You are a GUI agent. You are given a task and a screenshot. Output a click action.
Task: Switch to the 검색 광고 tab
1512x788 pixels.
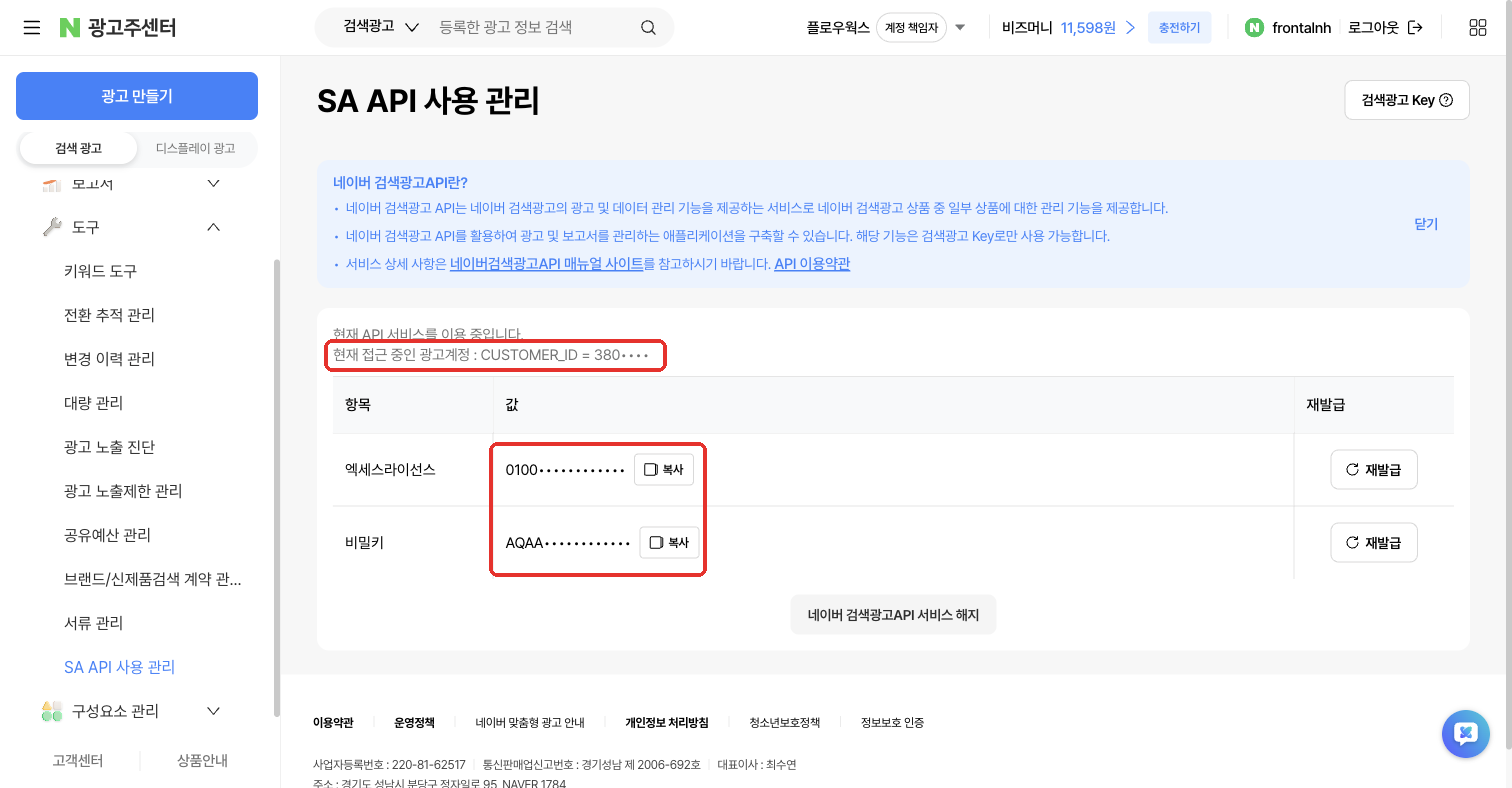(78, 148)
